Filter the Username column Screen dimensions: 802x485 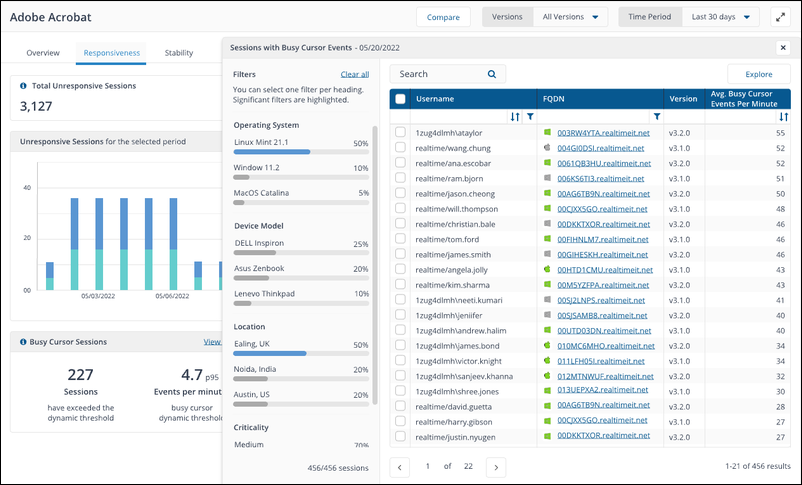(530, 117)
